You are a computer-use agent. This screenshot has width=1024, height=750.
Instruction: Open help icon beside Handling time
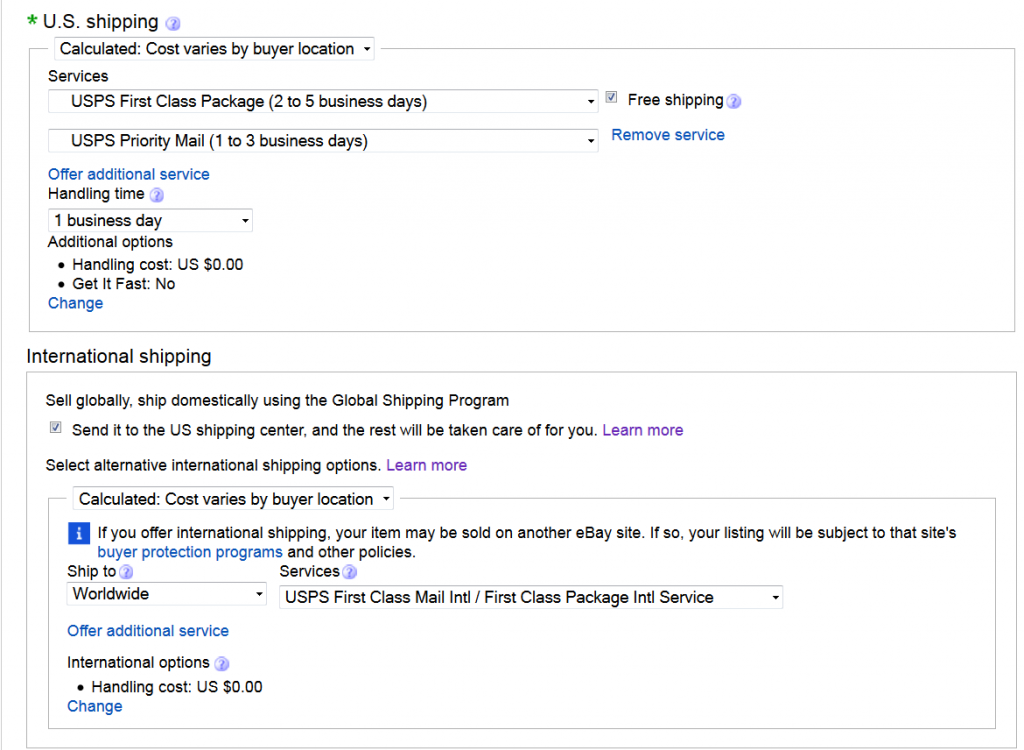click(157, 195)
